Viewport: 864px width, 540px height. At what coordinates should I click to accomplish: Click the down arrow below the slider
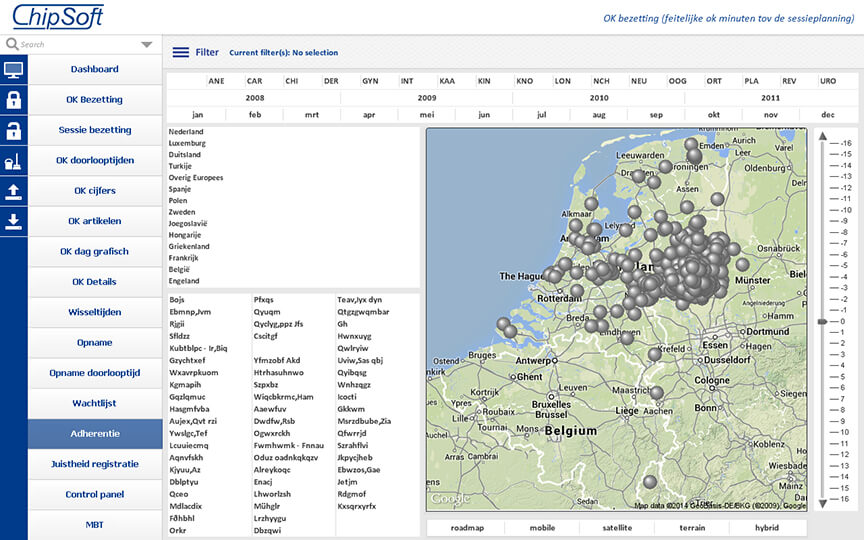click(x=823, y=504)
